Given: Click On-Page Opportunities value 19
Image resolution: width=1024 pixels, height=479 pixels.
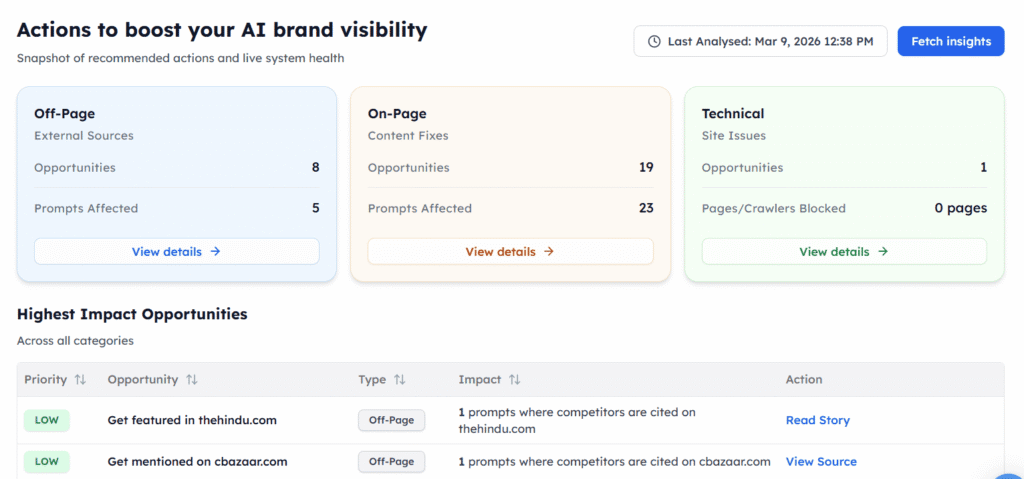Looking at the screenshot, I should [646, 167].
